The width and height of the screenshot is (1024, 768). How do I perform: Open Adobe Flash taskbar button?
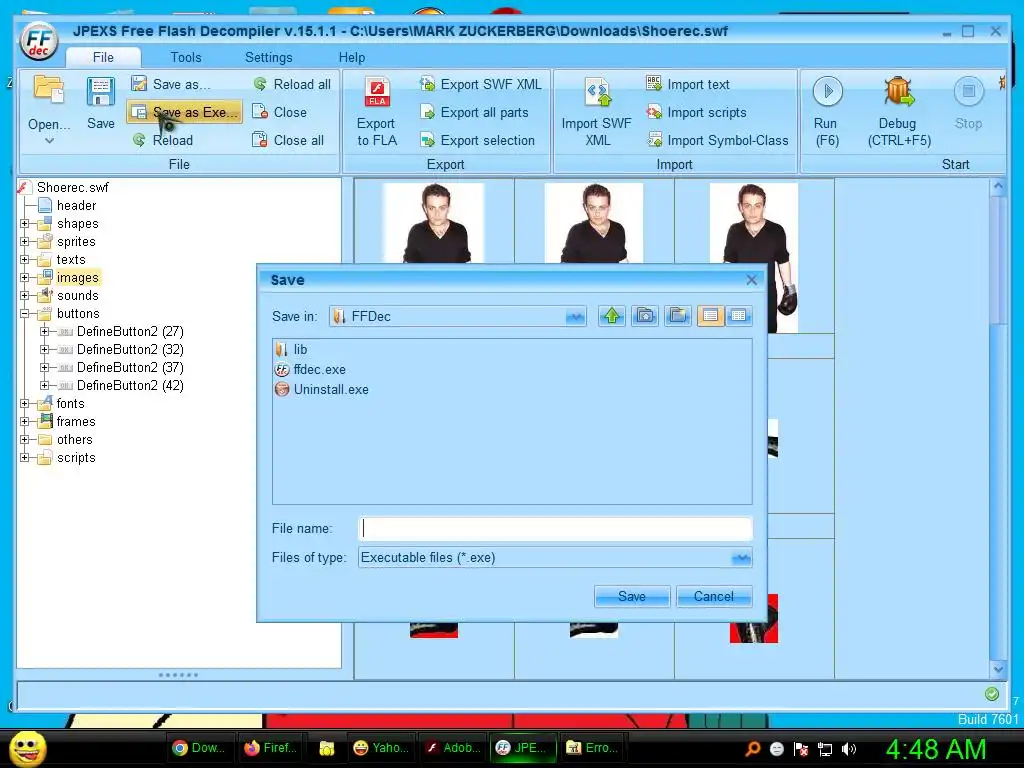[x=453, y=748]
